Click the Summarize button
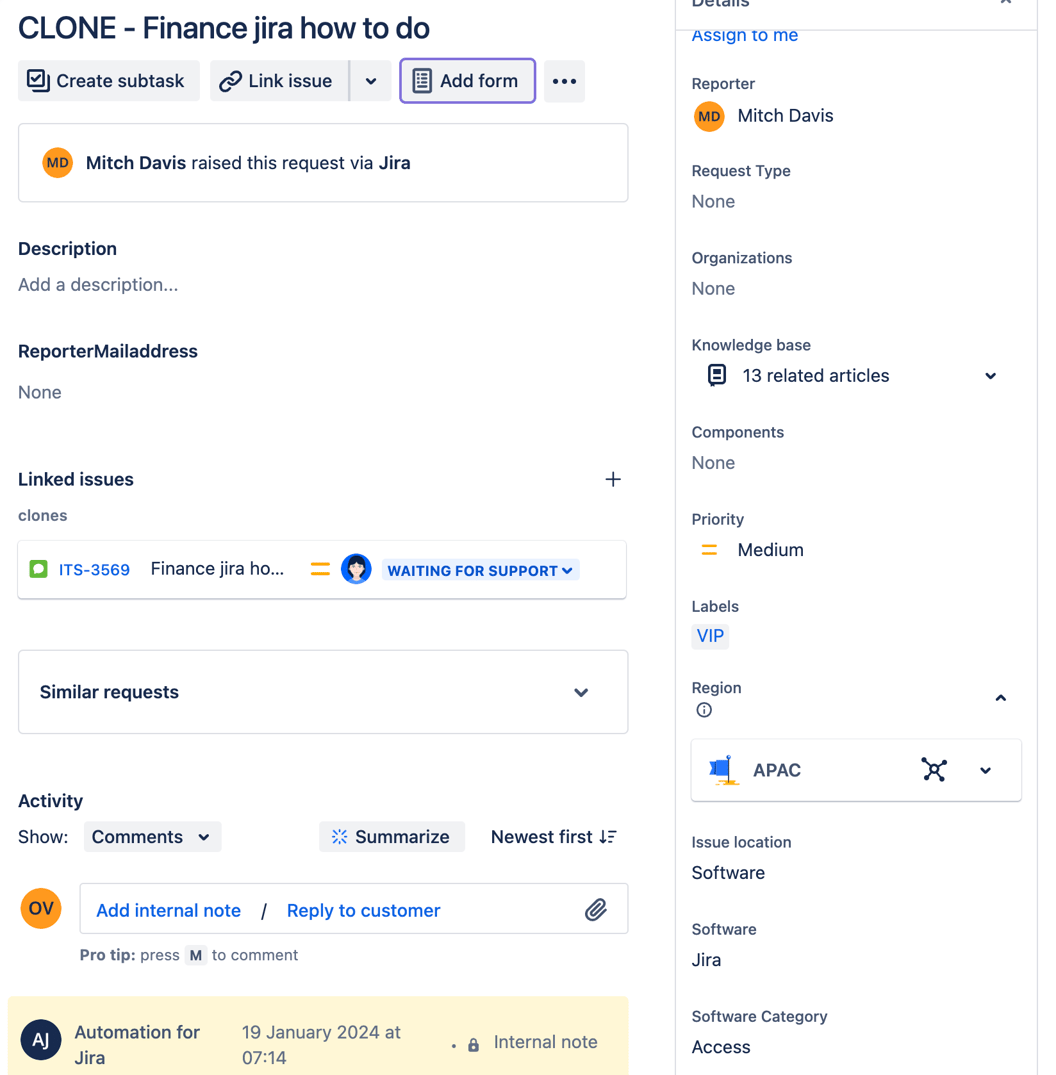 [391, 837]
